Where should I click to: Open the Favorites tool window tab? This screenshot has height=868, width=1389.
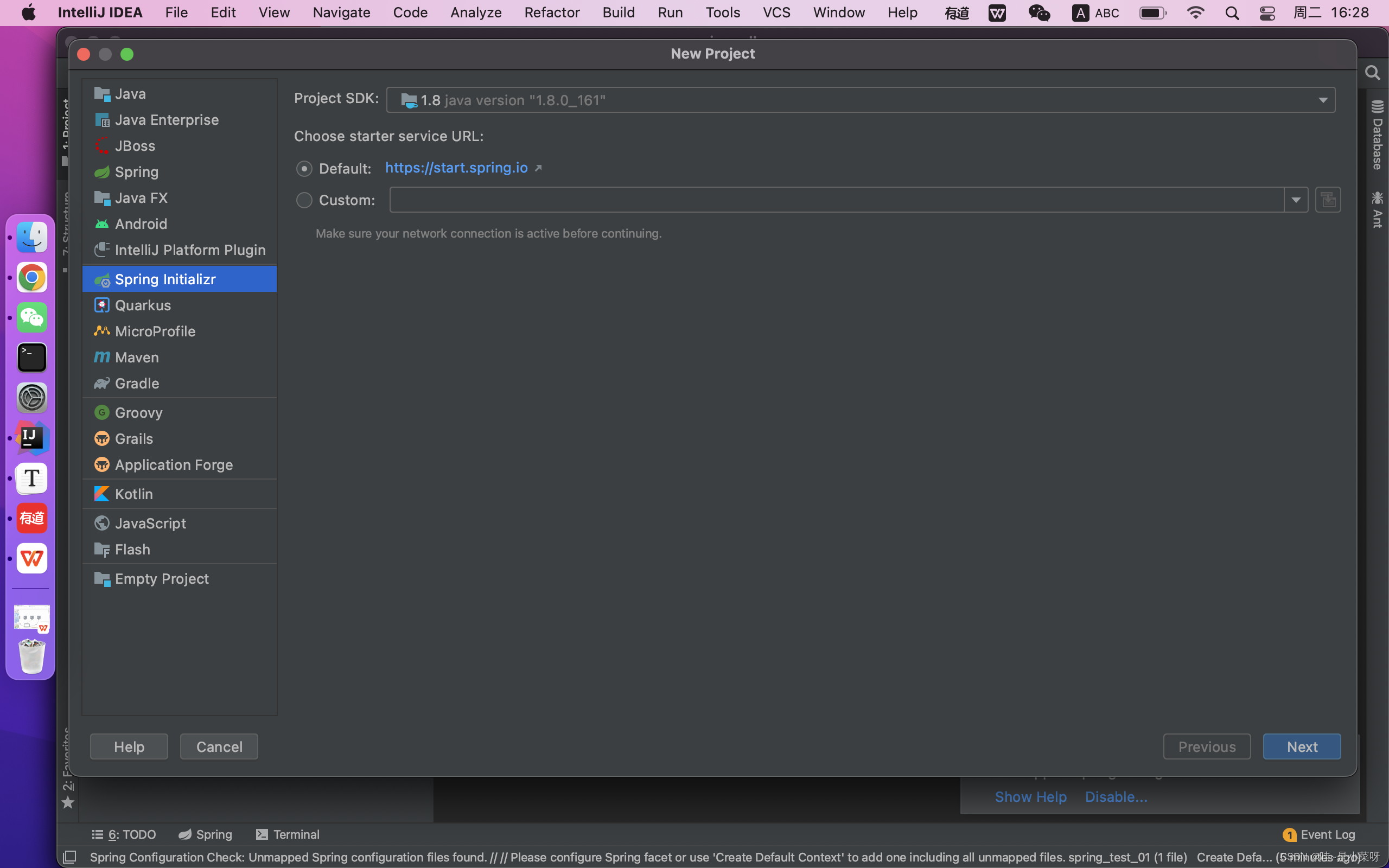[68, 768]
